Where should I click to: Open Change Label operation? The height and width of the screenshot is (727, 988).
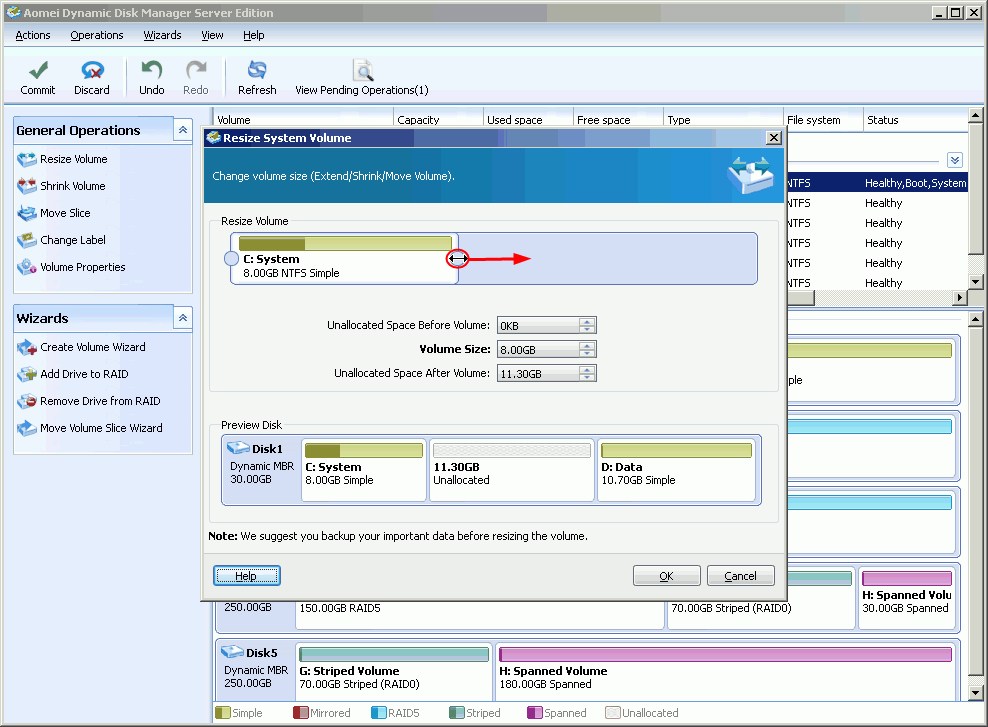(x=72, y=241)
